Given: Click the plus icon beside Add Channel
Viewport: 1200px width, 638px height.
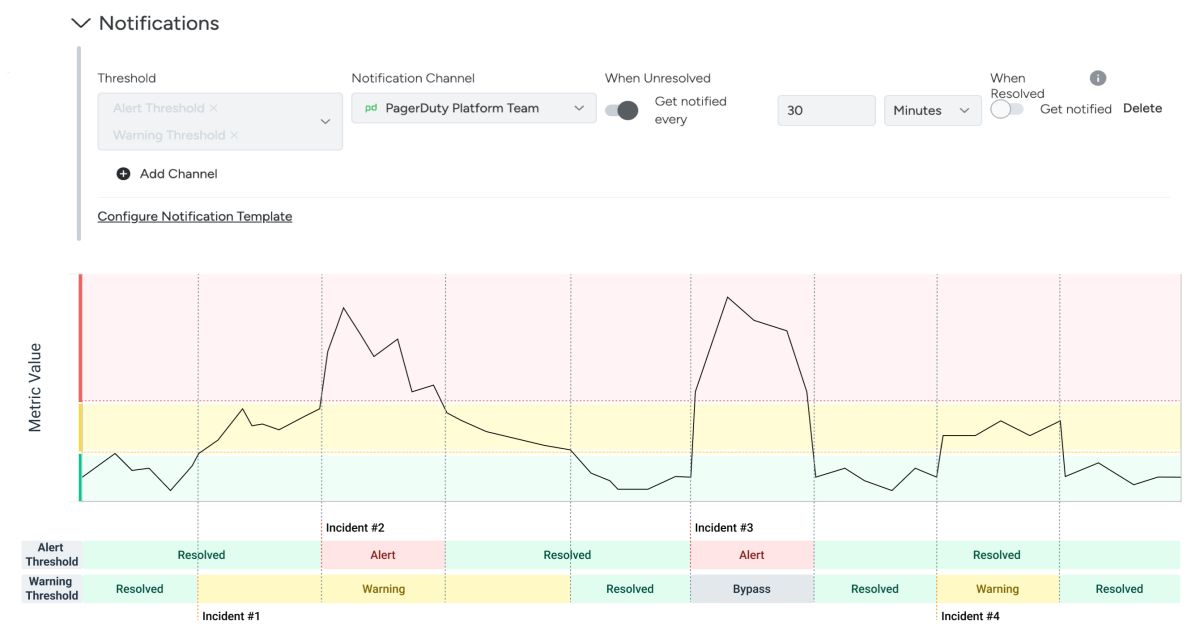Looking at the screenshot, I should [124, 174].
